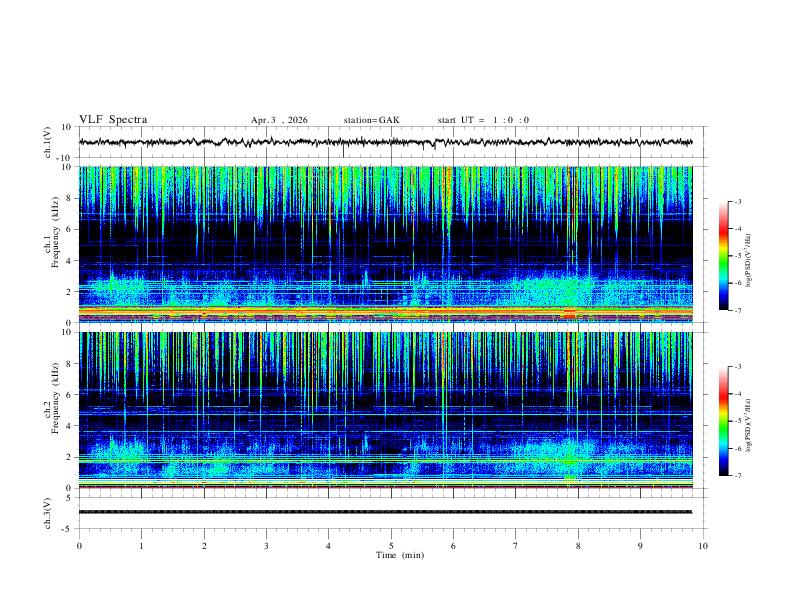Click the "Time (min)" x-axis label
Image resolution: width=792 pixels, height=612 pixels.
pyautogui.click(x=400, y=555)
